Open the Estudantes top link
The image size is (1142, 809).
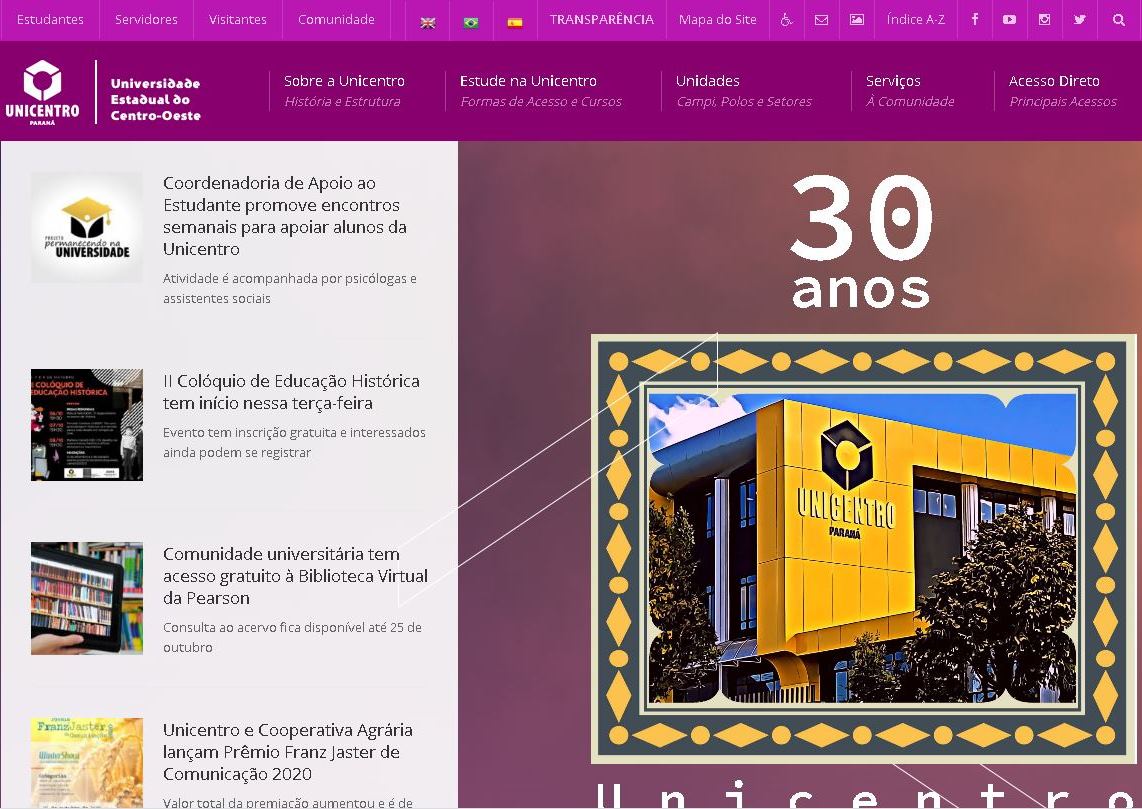pos(50,20)
